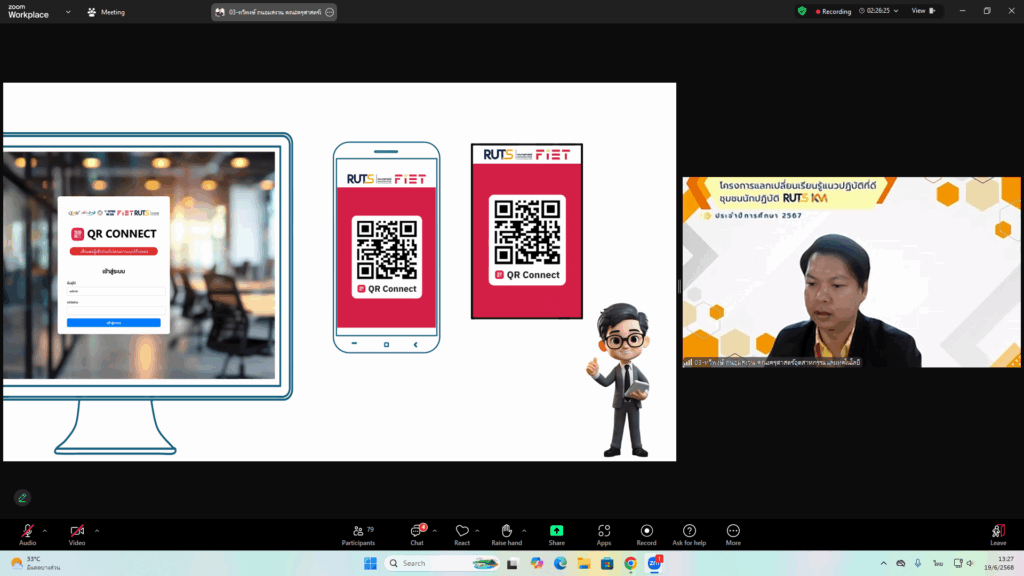1024x576 pixels.
Task: Open the React emoji menu
Action: (x=462, y=534)
